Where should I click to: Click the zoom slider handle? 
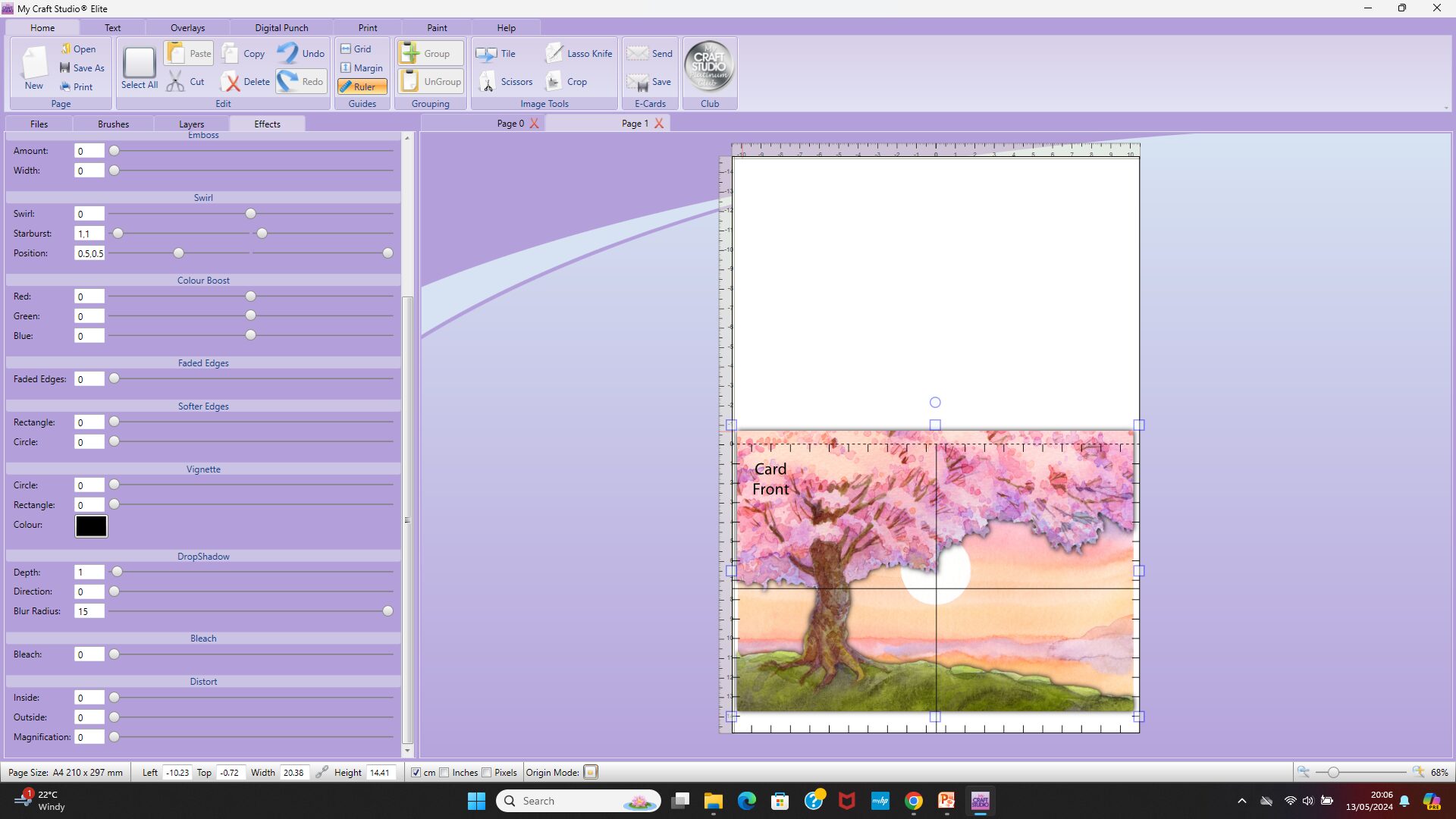[1333, 772]
